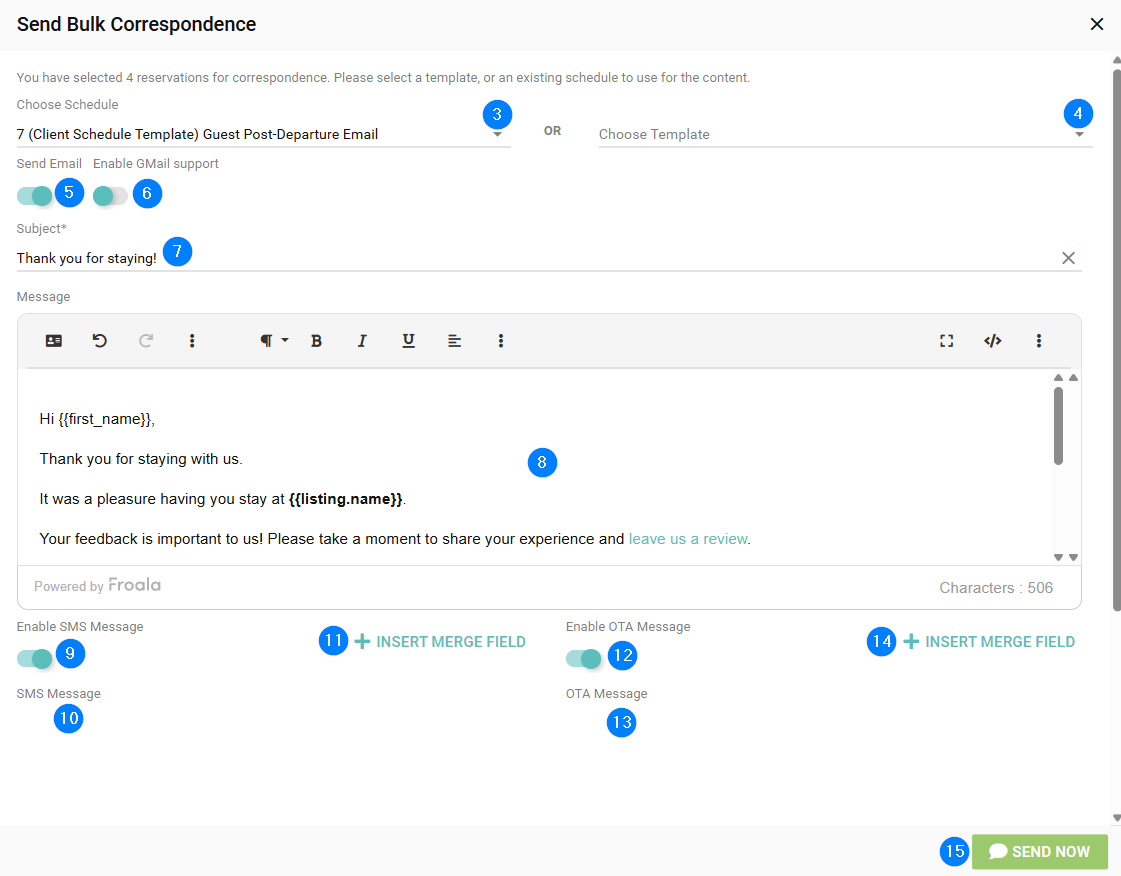Image resolution: width=1121 pixels, height=876 pixels.
Task: Follow the 'leave us a review' link
Action: 687,539
